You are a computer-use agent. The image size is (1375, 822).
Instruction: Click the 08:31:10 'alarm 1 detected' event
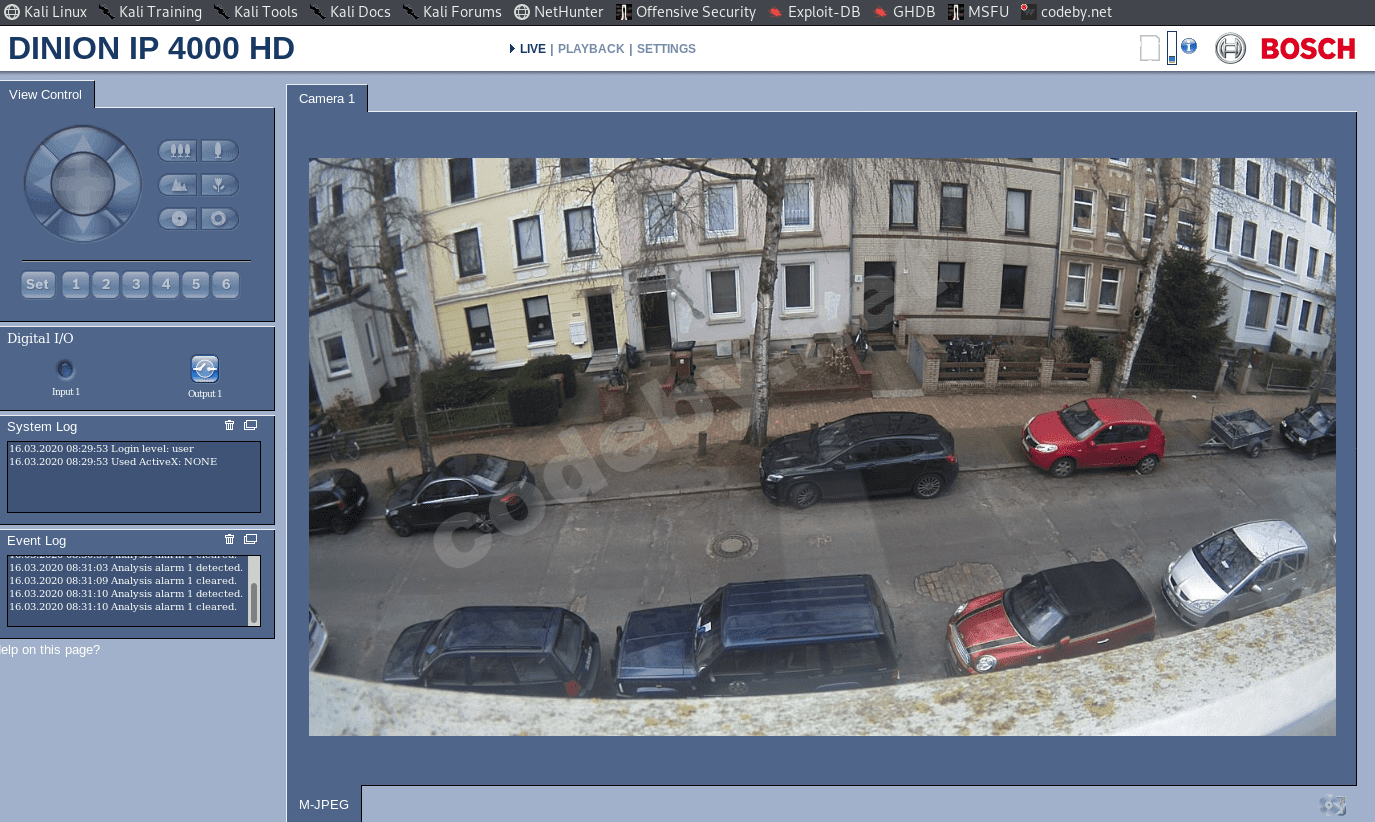[126, 594]
